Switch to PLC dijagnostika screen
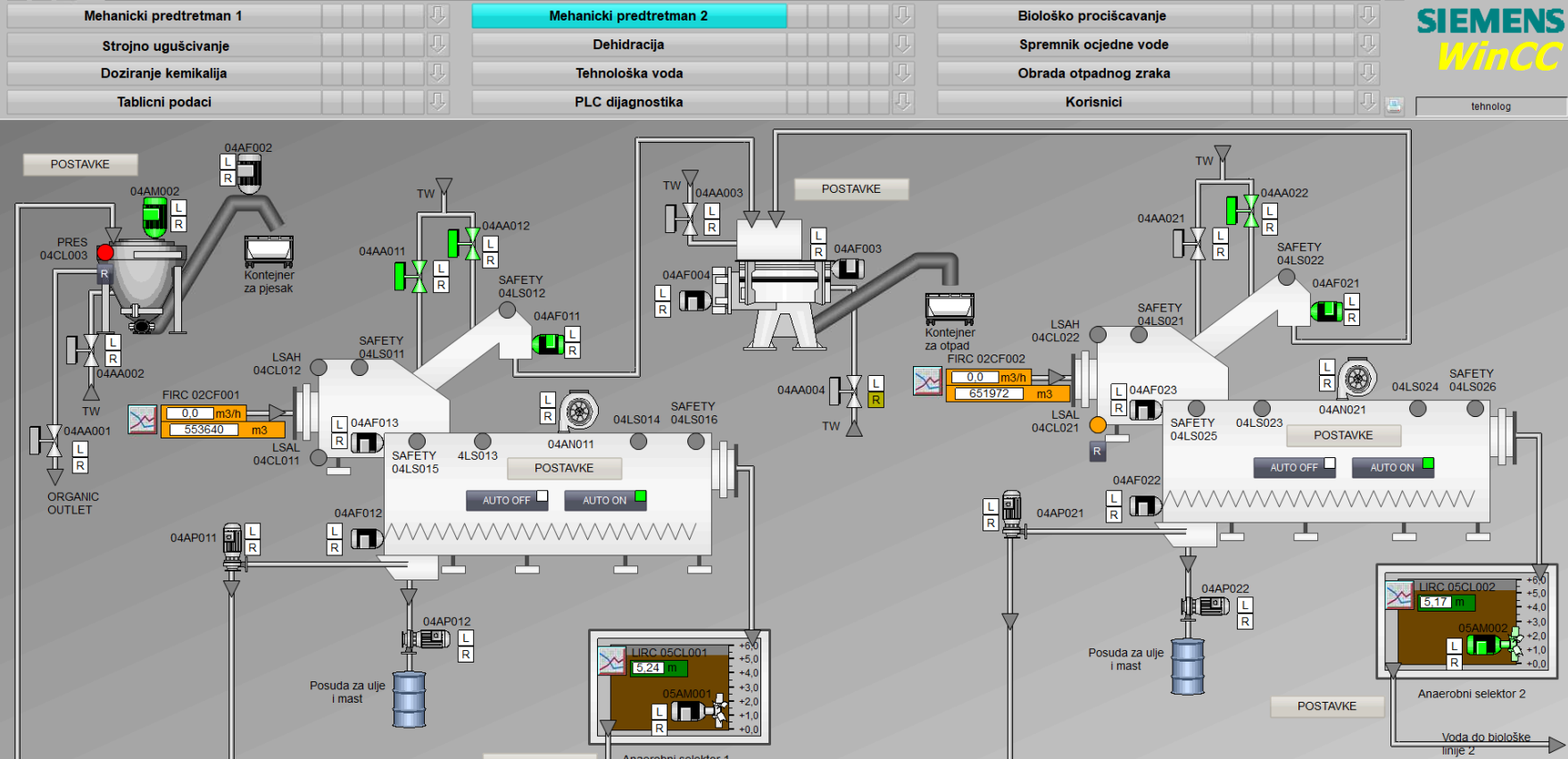Screen dimensions: 1568x759 629,102
